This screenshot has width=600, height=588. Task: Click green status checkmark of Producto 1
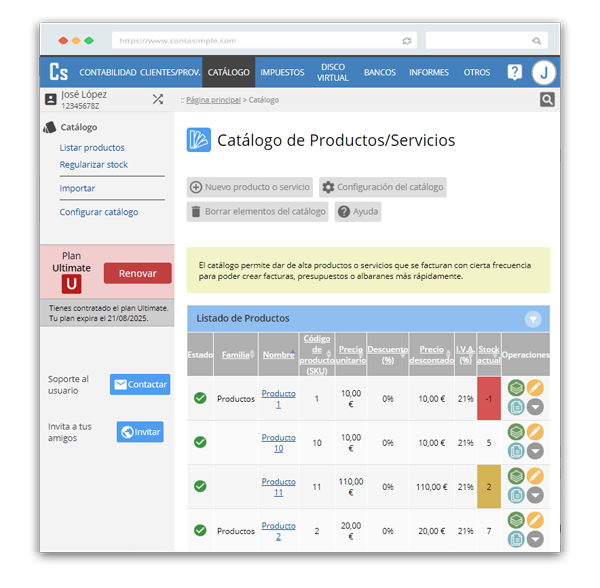(200, 398)
